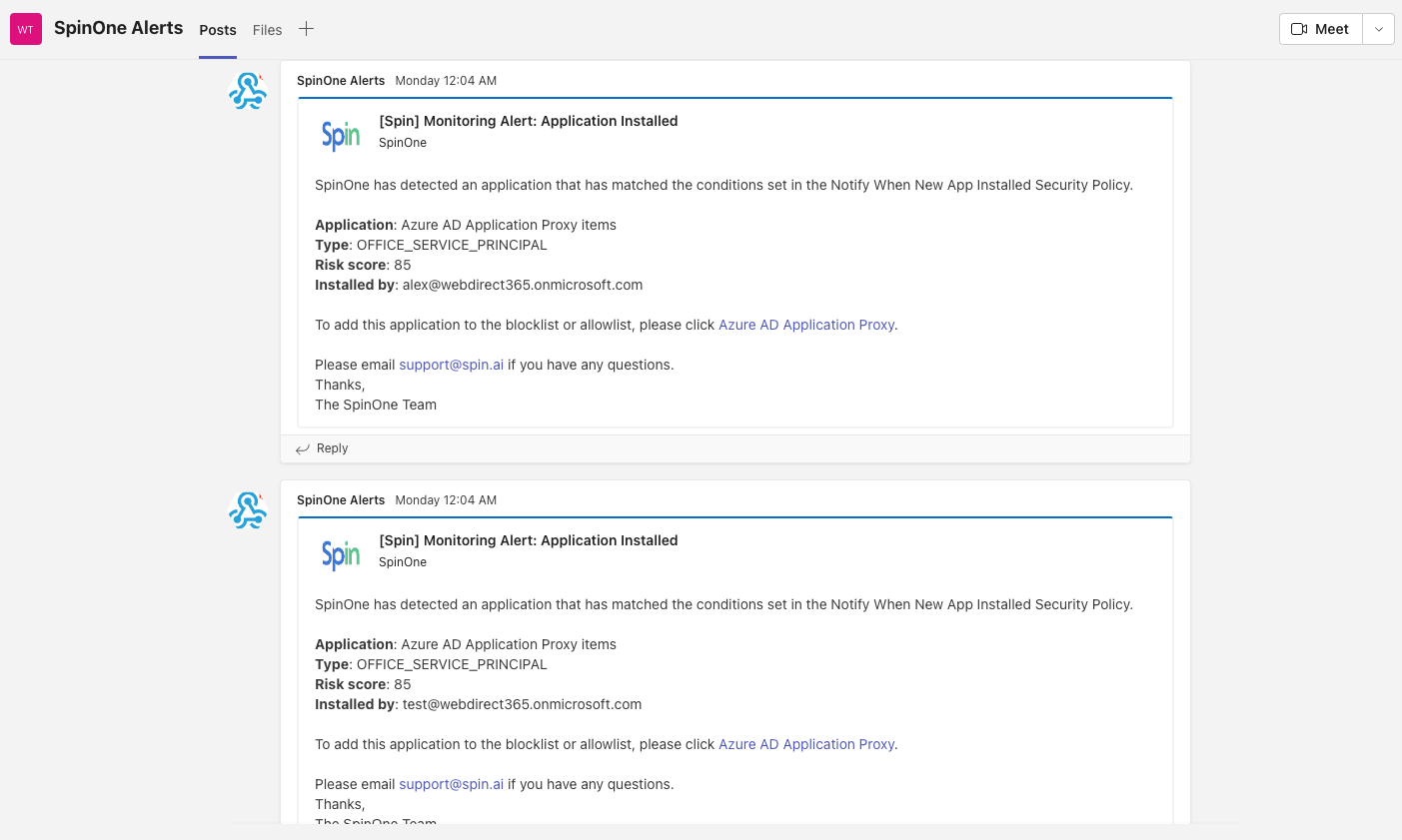1402x840 pixels.
Task: Click the Spin logo in first alert card
Action: (x=341, y=134)
